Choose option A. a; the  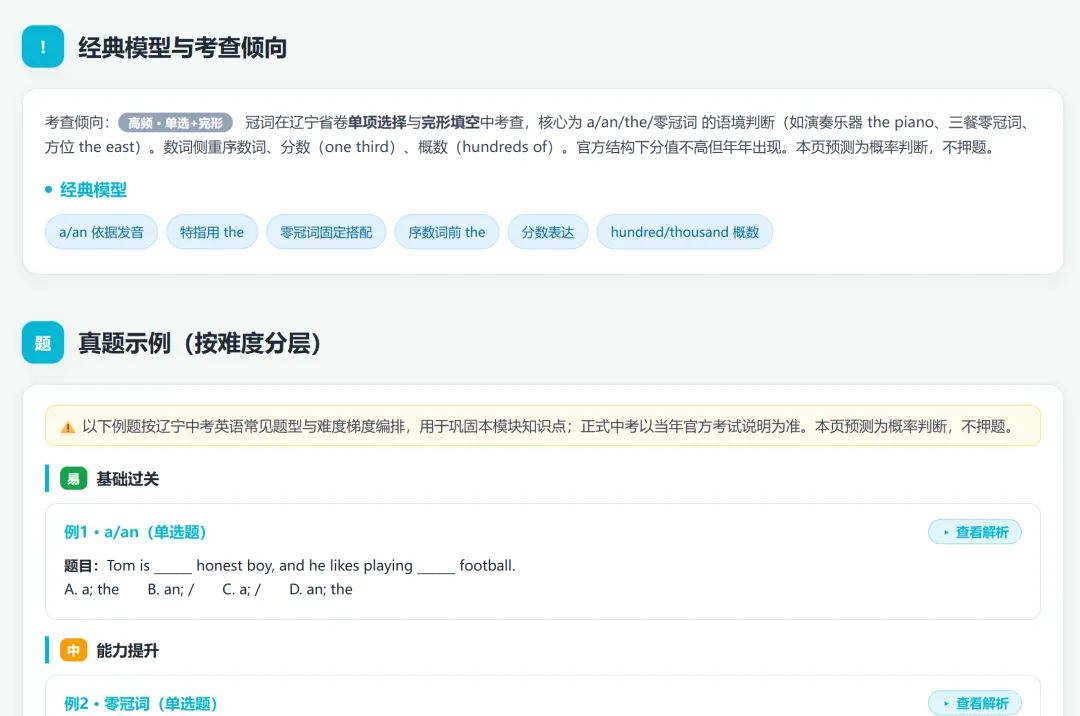pos(92,589)
